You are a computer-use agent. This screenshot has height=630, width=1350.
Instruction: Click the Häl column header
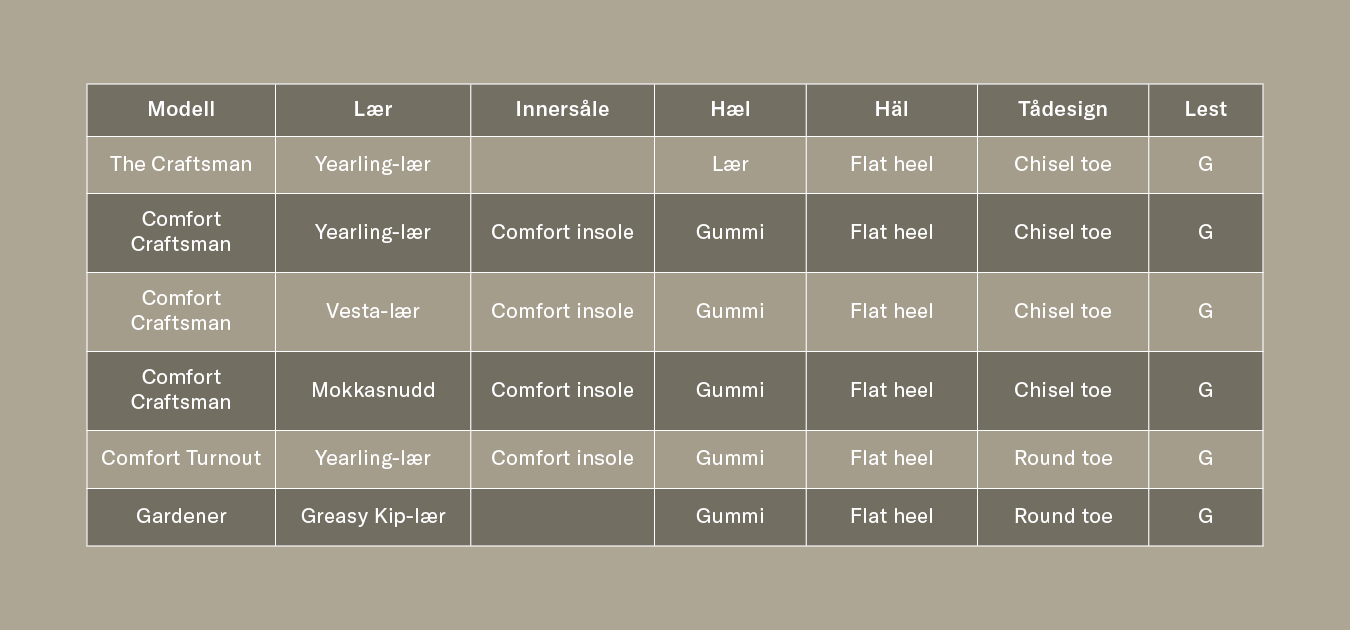[x=891, y=110]
